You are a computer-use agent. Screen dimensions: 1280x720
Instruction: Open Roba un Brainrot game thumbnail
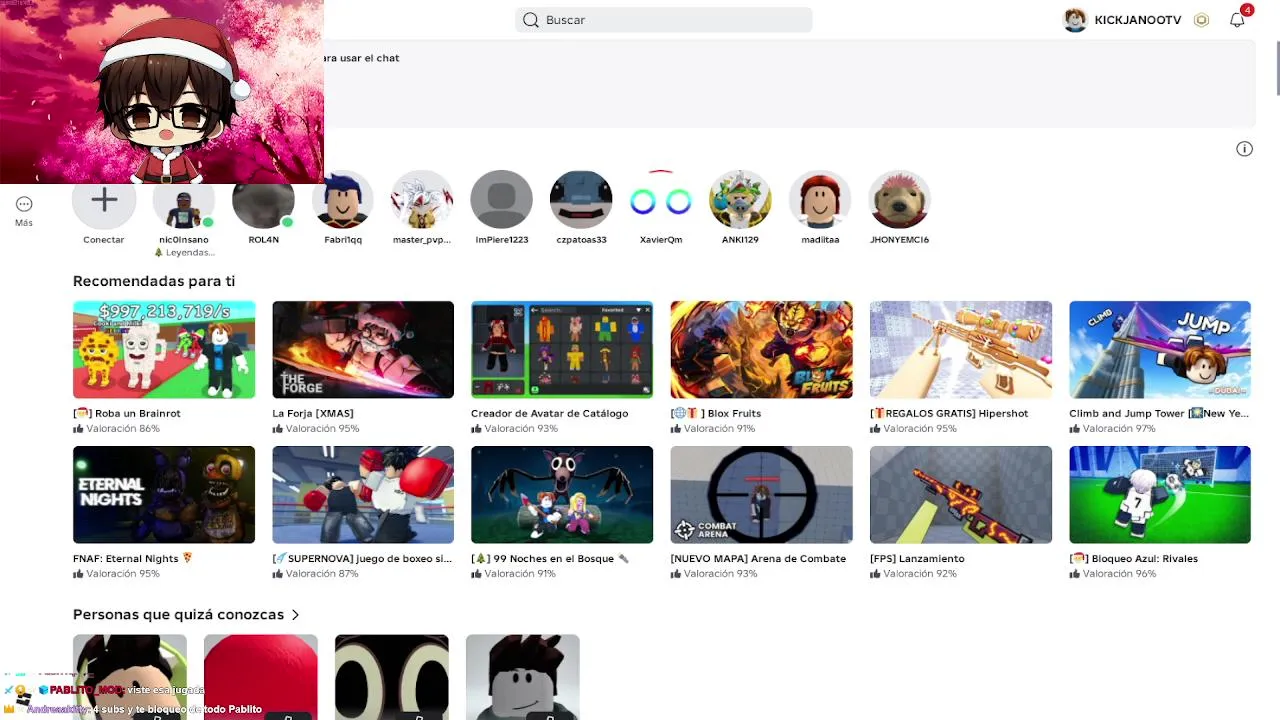(164, 350)
